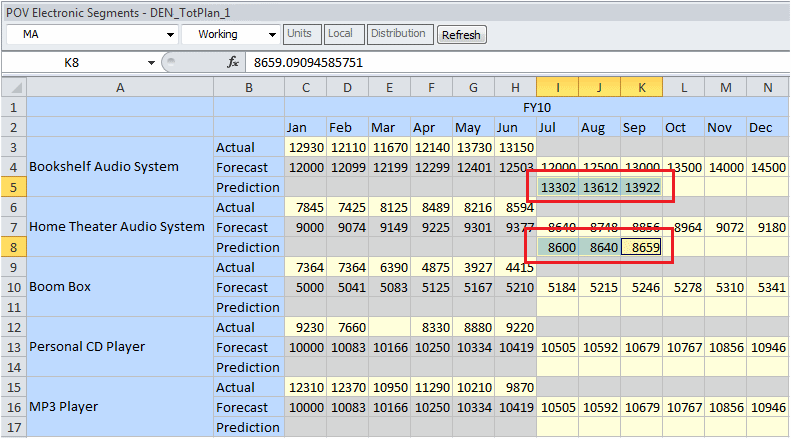Click the fx insert function icon
The width and height of the screenshot is (791, 439).
[x=233, y=63]
